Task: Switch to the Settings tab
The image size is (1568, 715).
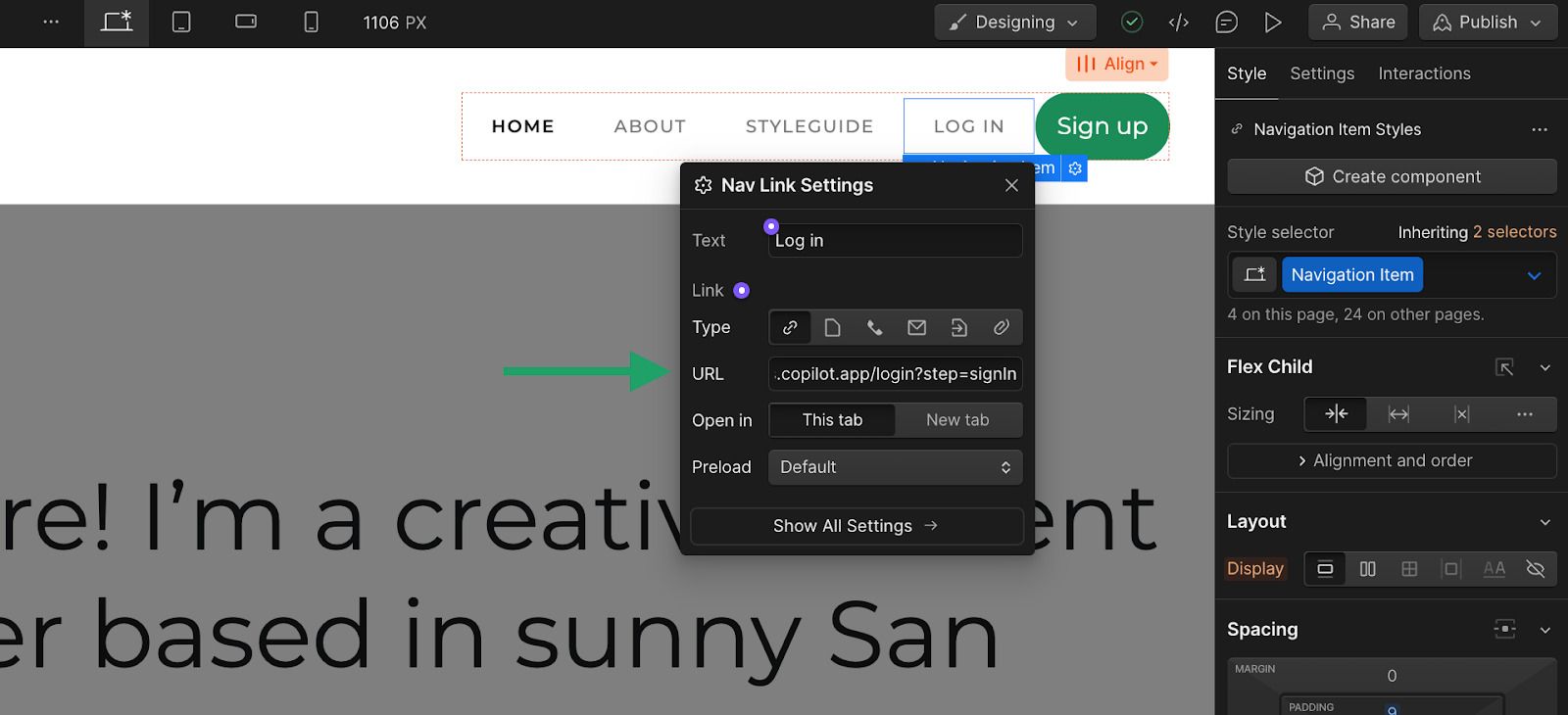Action: pos(1321,73)
